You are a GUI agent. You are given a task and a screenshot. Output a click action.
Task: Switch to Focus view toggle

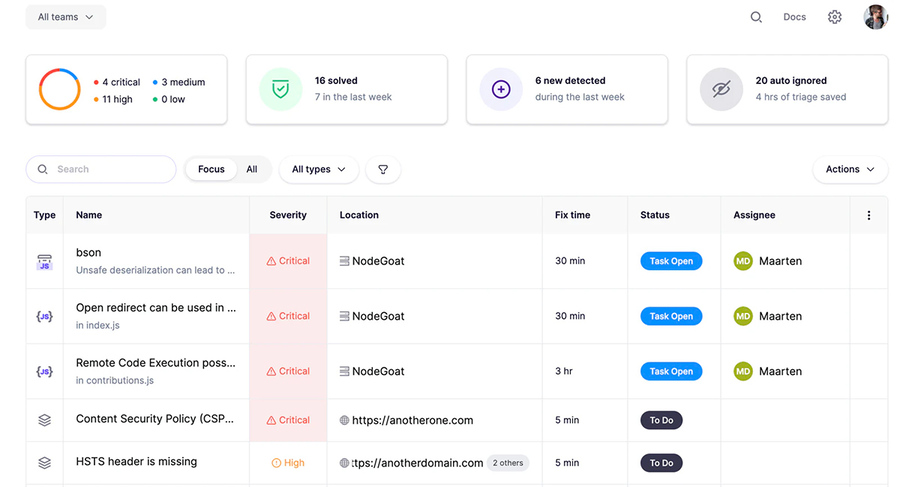click(x=211, y=170)
